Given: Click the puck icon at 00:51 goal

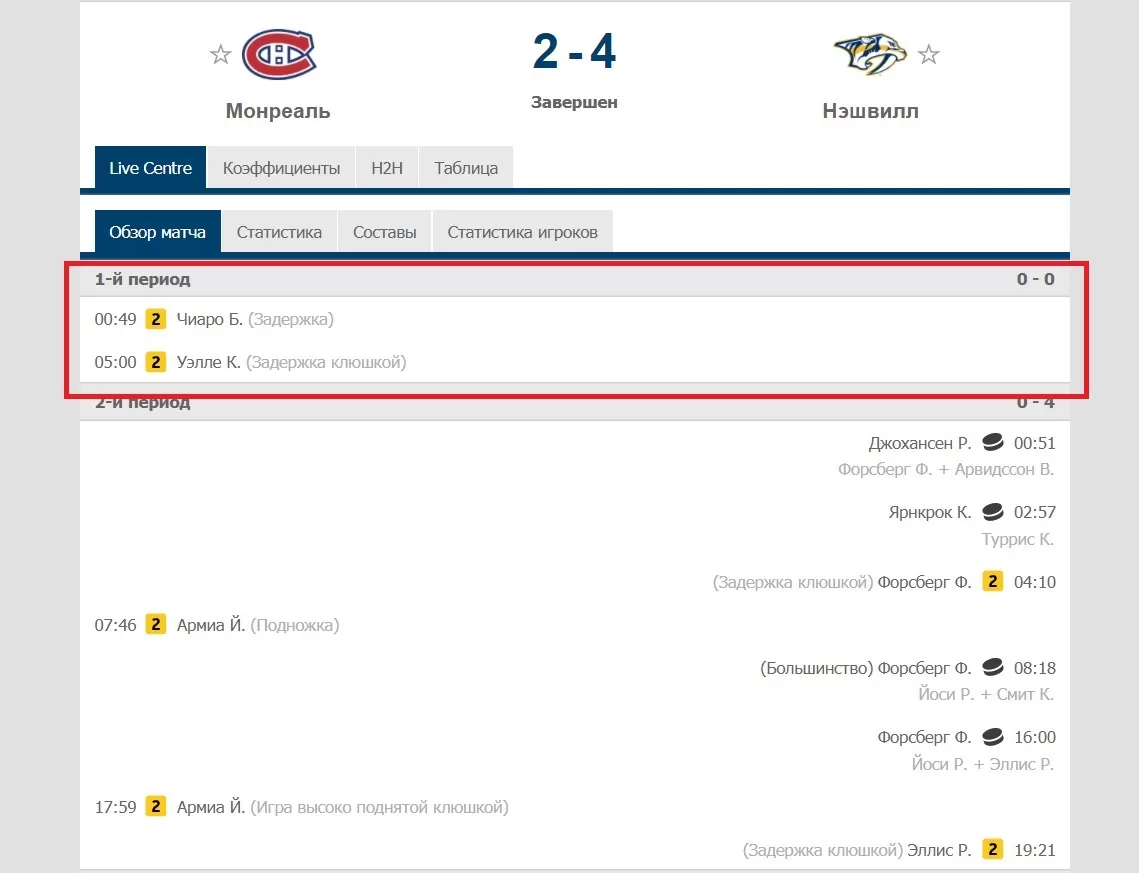Looking at the screenshot, I should [x=992, y=443].
